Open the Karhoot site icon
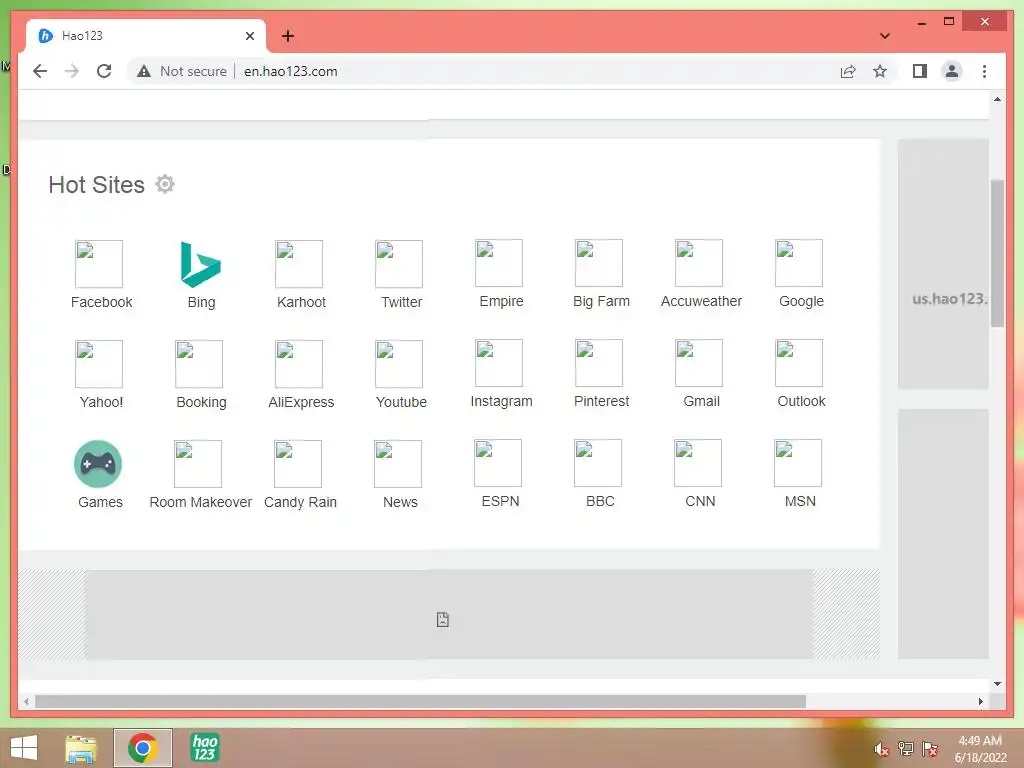 pyautogui.click(x=299, y=264)
